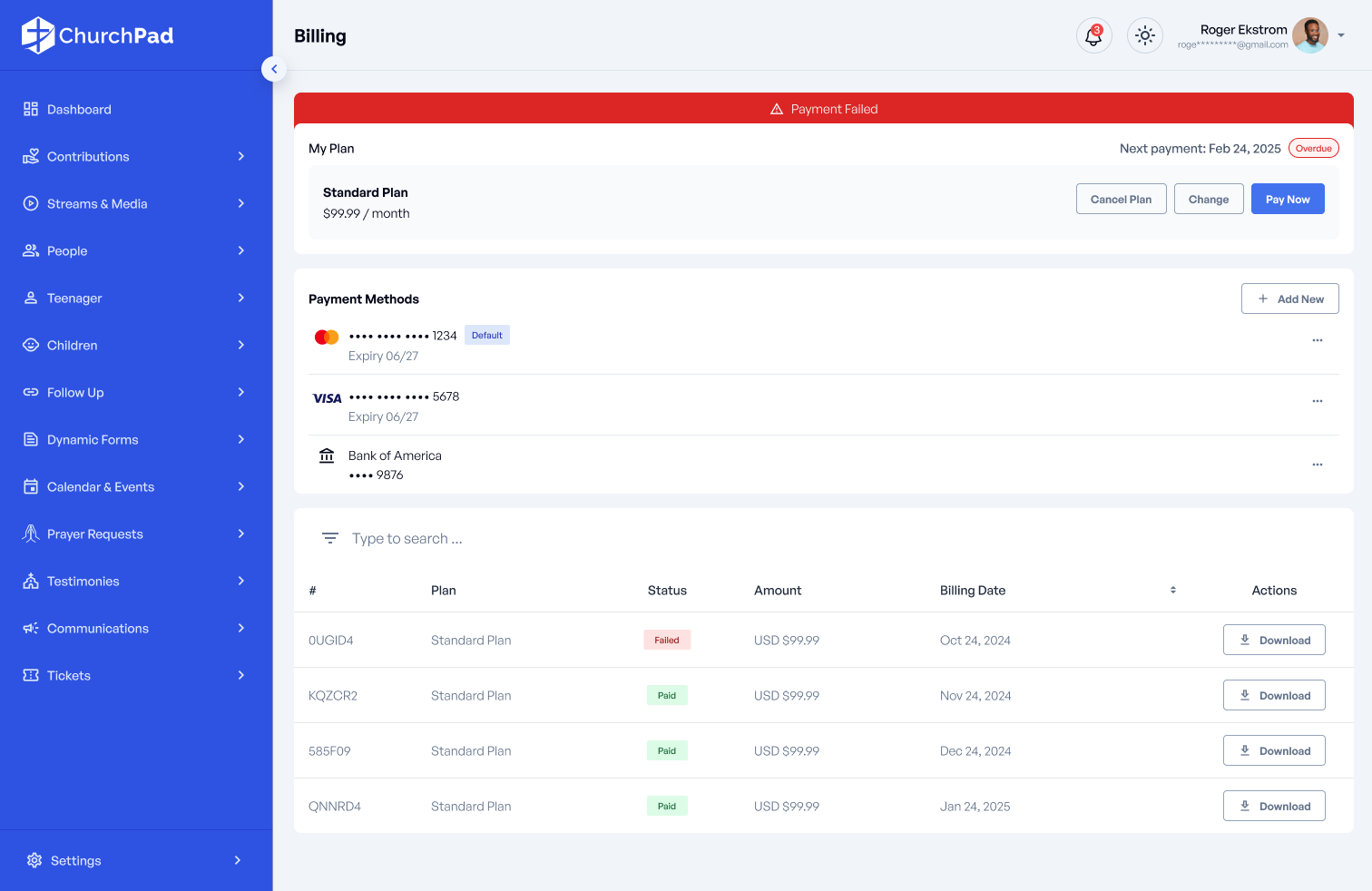The height and width of the screenshot is (891, 1372).
Task: Open options for the Bank of America account
Action: [1317, 465]
